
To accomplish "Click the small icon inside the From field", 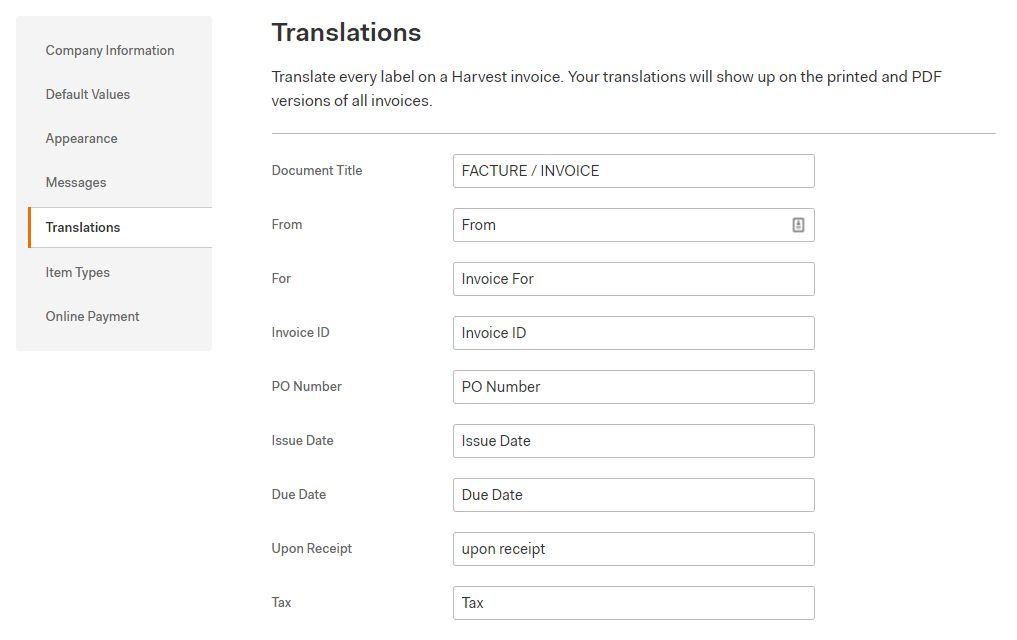I will click(x=797, y=224).
